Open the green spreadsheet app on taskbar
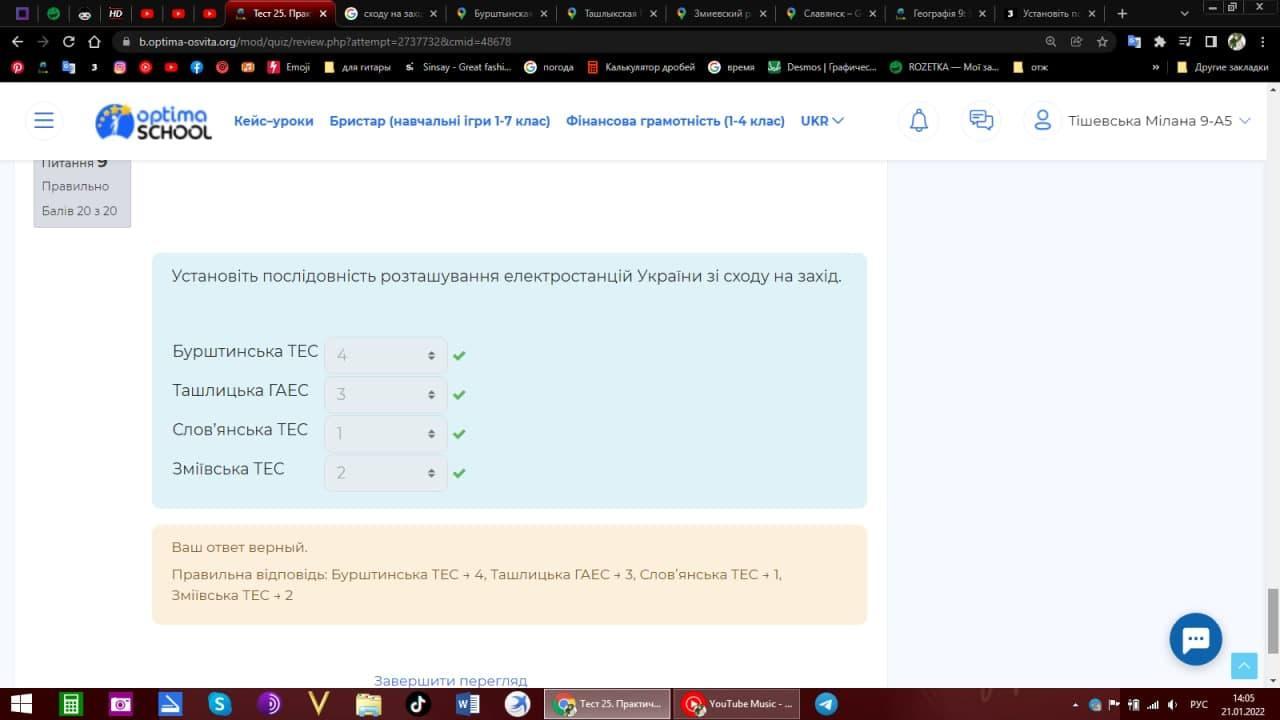The image size is (1280, 720). pyautogui.click(x=71, y=704)
